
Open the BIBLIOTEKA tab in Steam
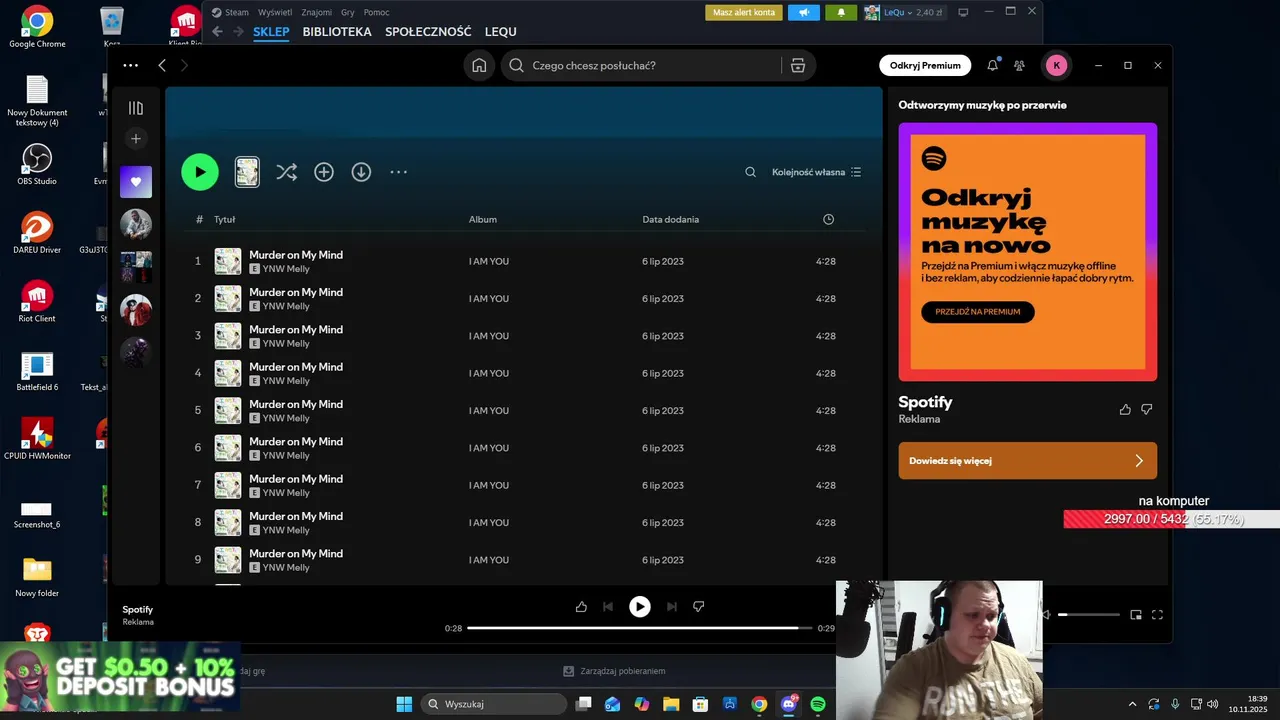pos(337,32)
